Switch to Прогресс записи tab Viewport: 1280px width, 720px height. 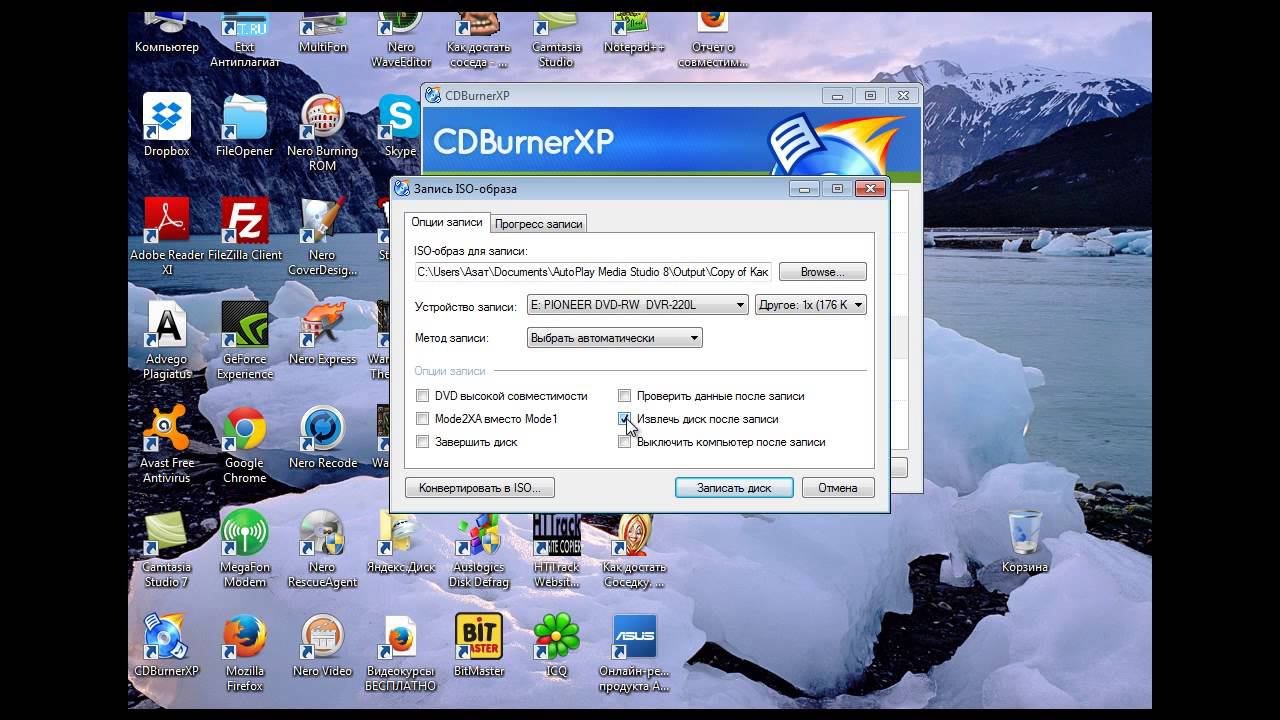[538, 224]
